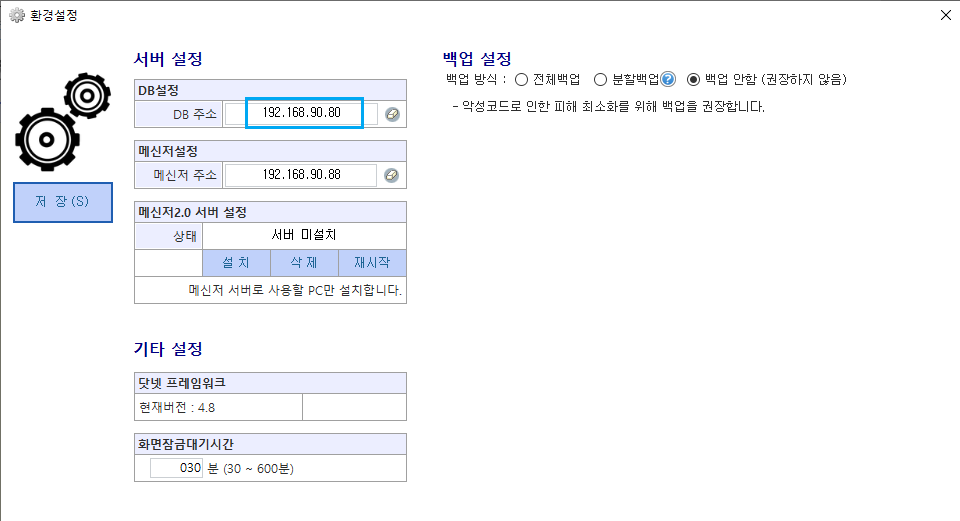This screenshot has width=960, height=521.
Task: Click the eraser icon beside DB 주소
Action: click(x=392, y=114)
